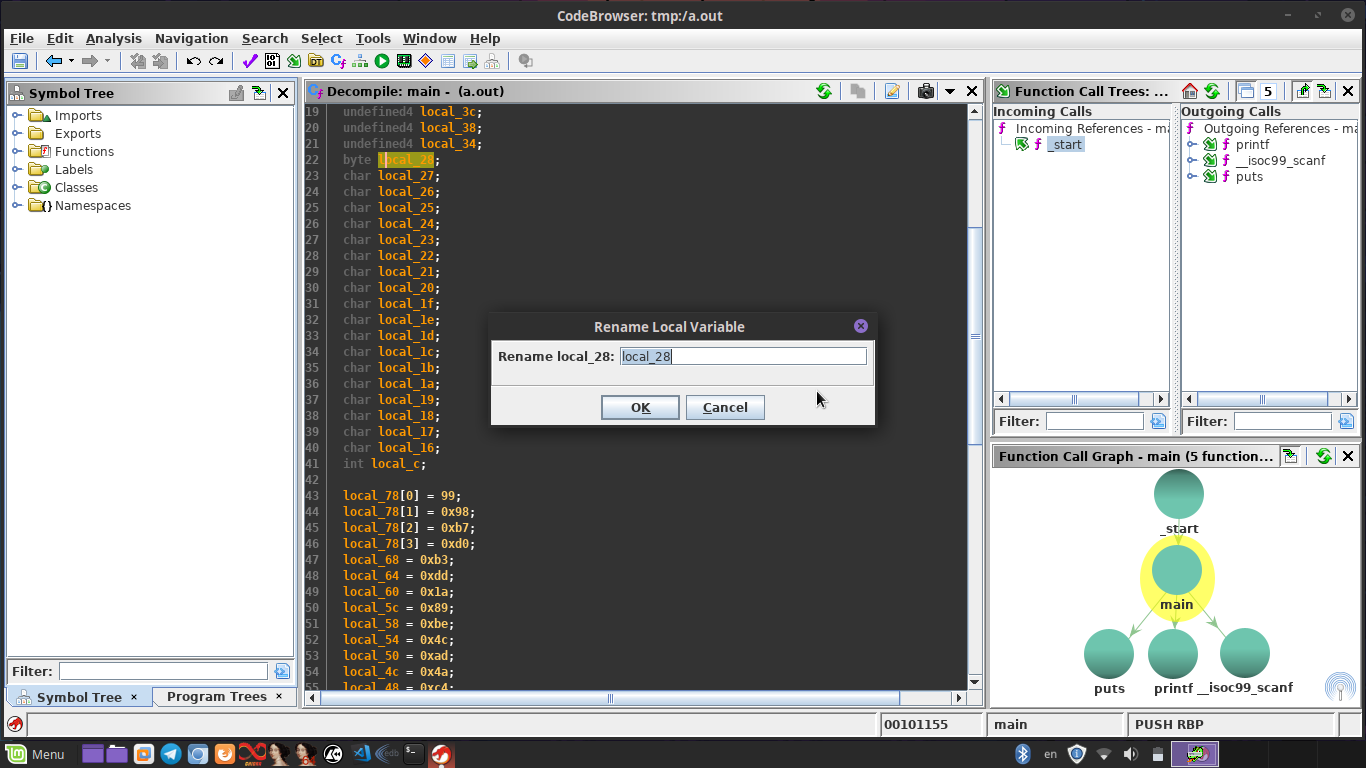Click the Outgoing Calls filter options icon
The image size is (1366, 768).
(x=1346, y=422)
